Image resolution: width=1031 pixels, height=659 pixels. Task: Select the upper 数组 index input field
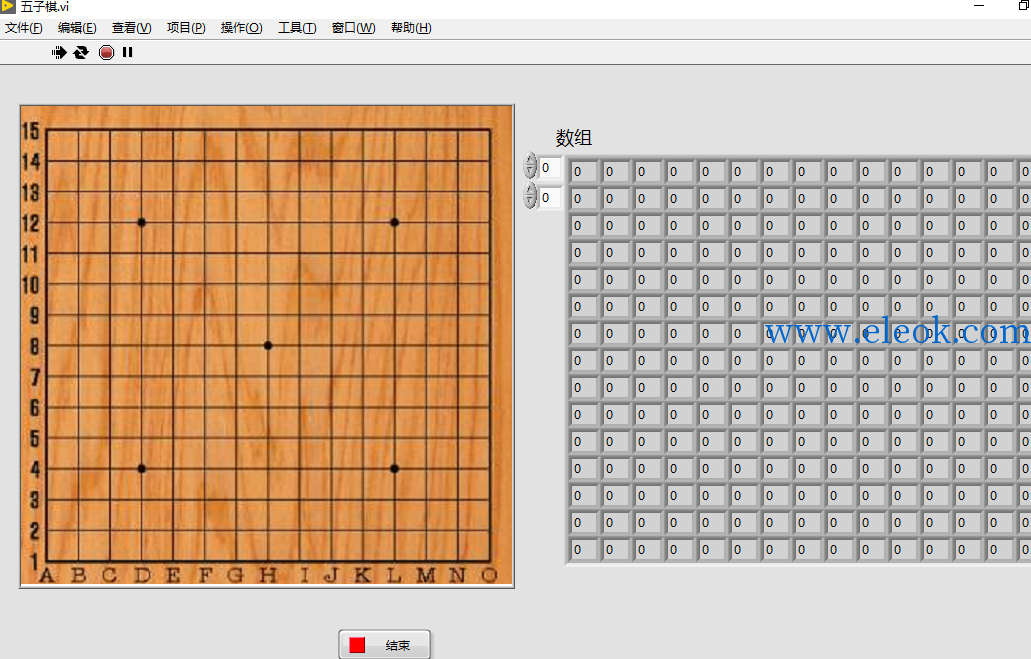click(x=550, y=168)
